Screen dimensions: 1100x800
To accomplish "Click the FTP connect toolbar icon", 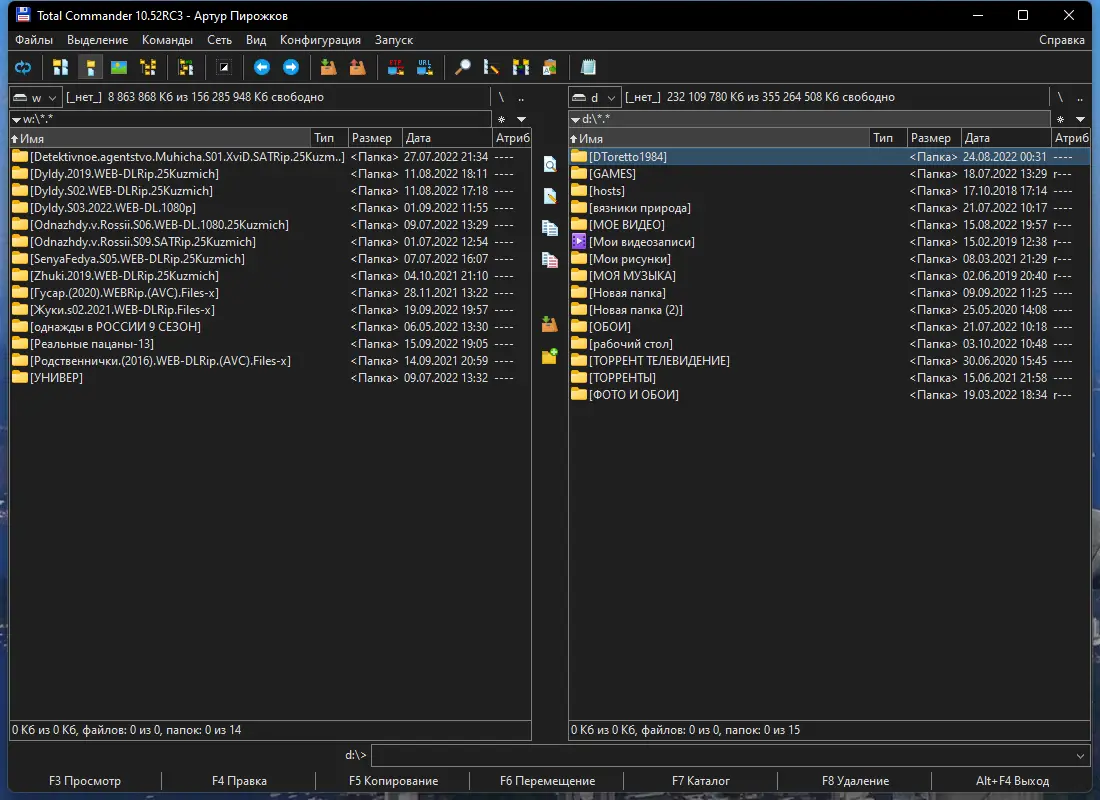I will [x=396, y=67].
